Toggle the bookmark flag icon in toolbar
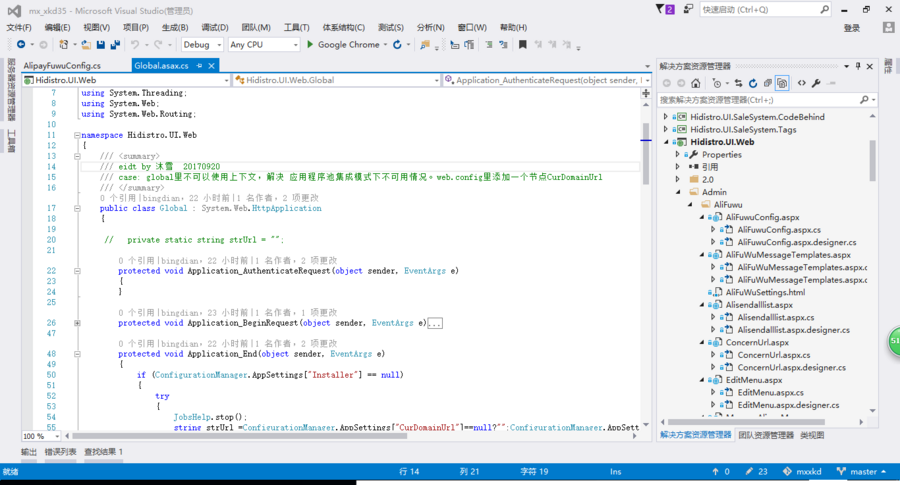The height and width of the screenshot is (485, 900). click(522, 44)
